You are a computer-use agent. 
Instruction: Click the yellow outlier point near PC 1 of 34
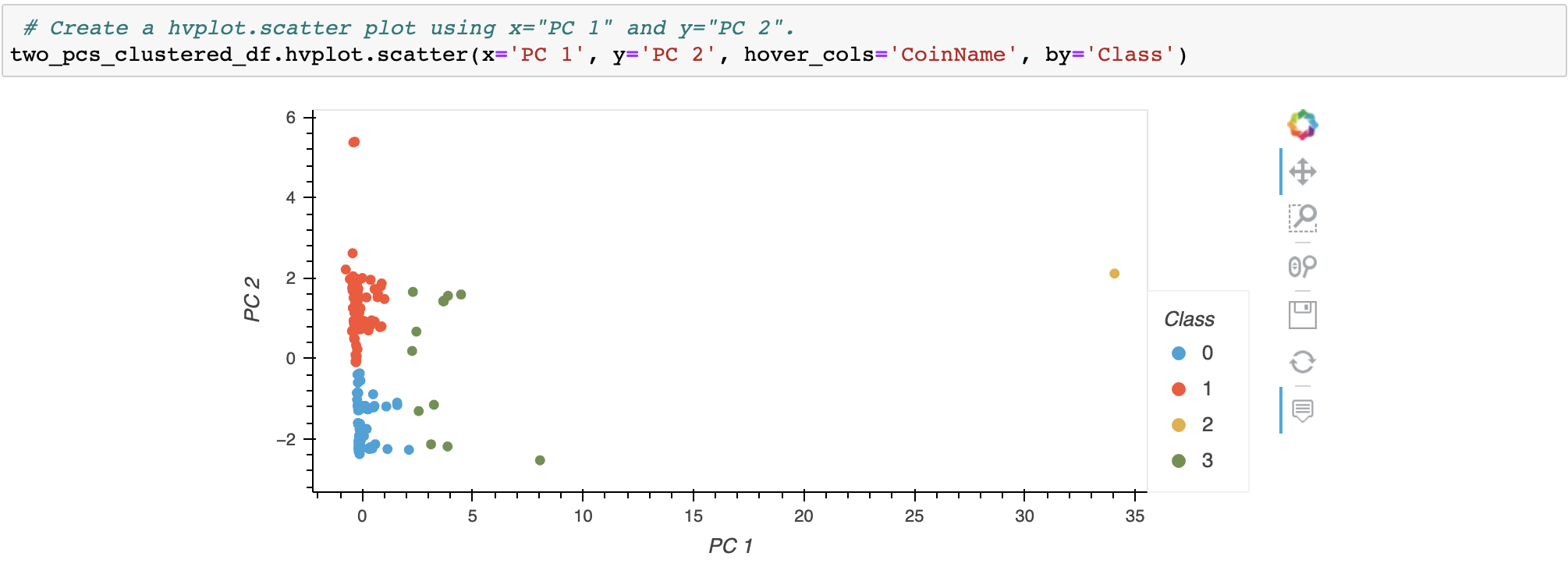[1114, 274]
